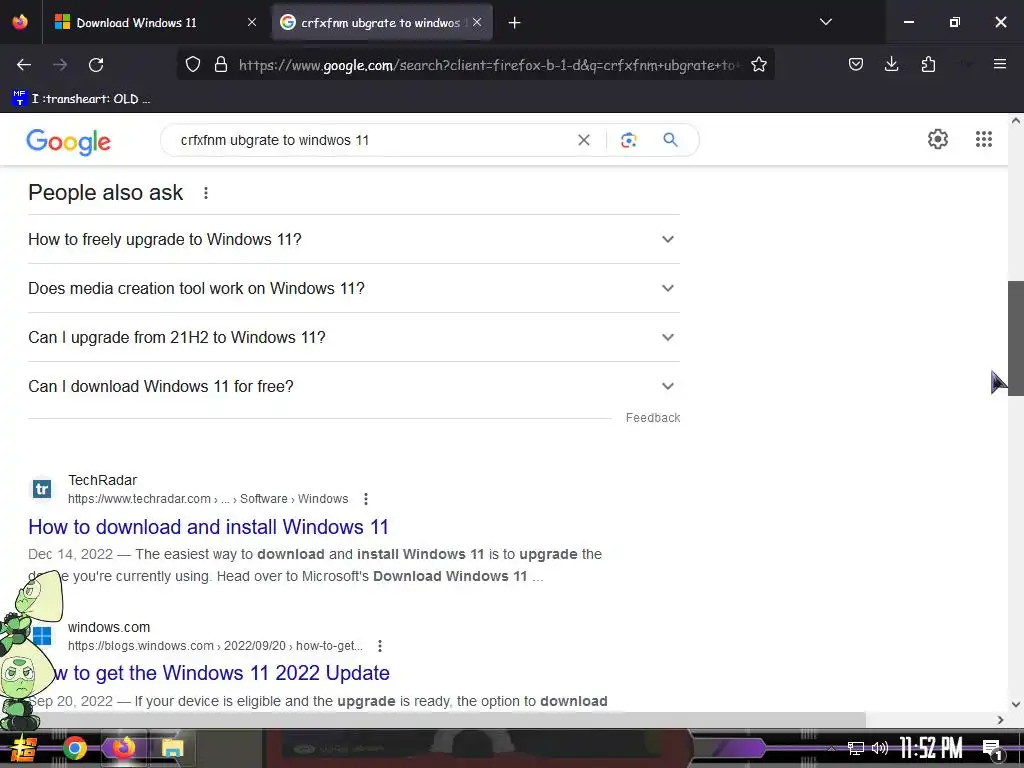Open the notification center icon

(992, 749)
